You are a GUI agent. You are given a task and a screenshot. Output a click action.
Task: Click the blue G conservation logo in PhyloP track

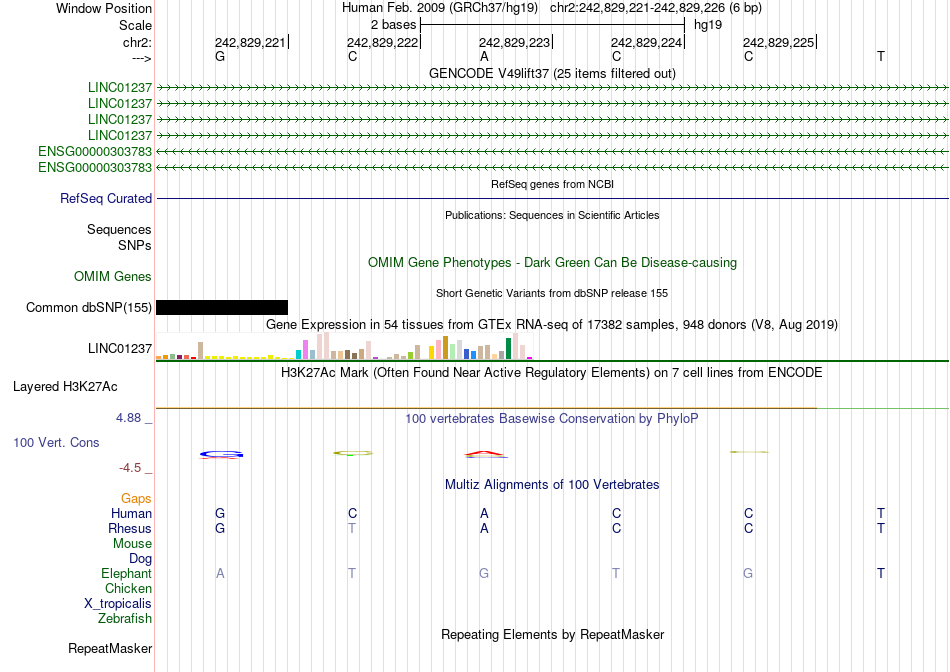pos(222,454)
